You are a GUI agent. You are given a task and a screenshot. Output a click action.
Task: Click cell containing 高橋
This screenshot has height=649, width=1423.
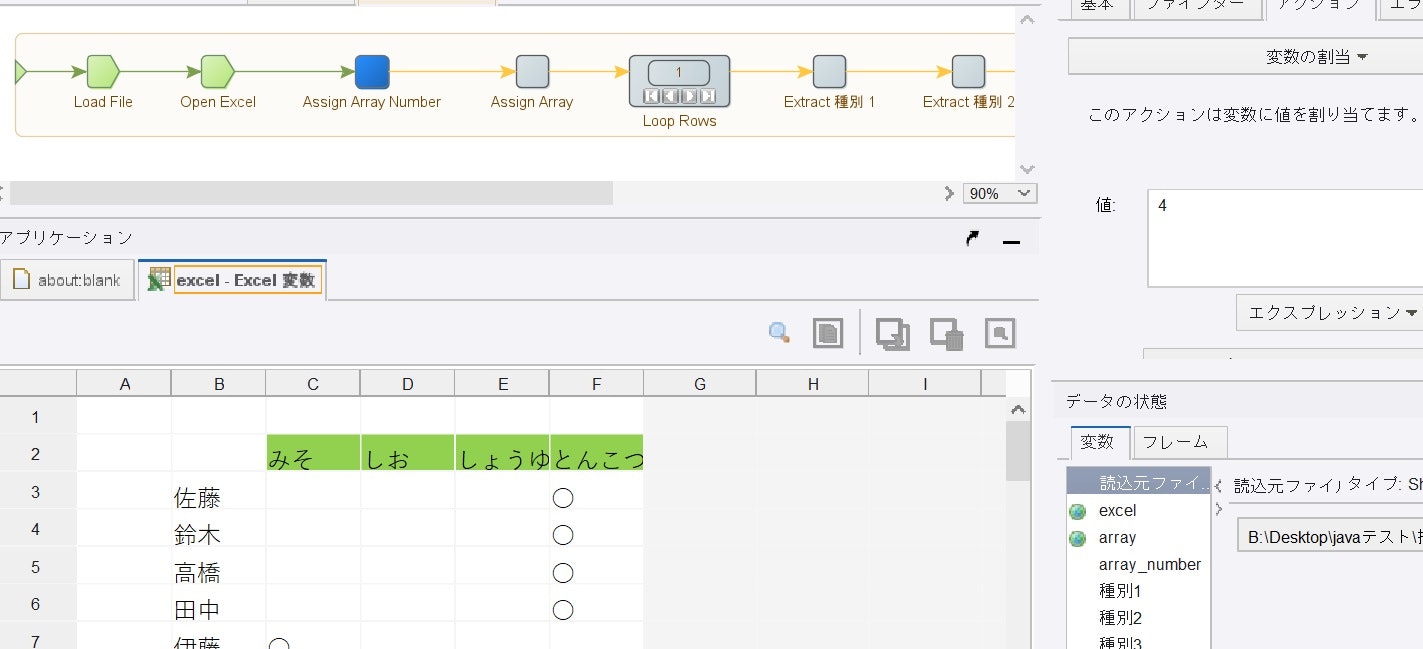point(219,566)
